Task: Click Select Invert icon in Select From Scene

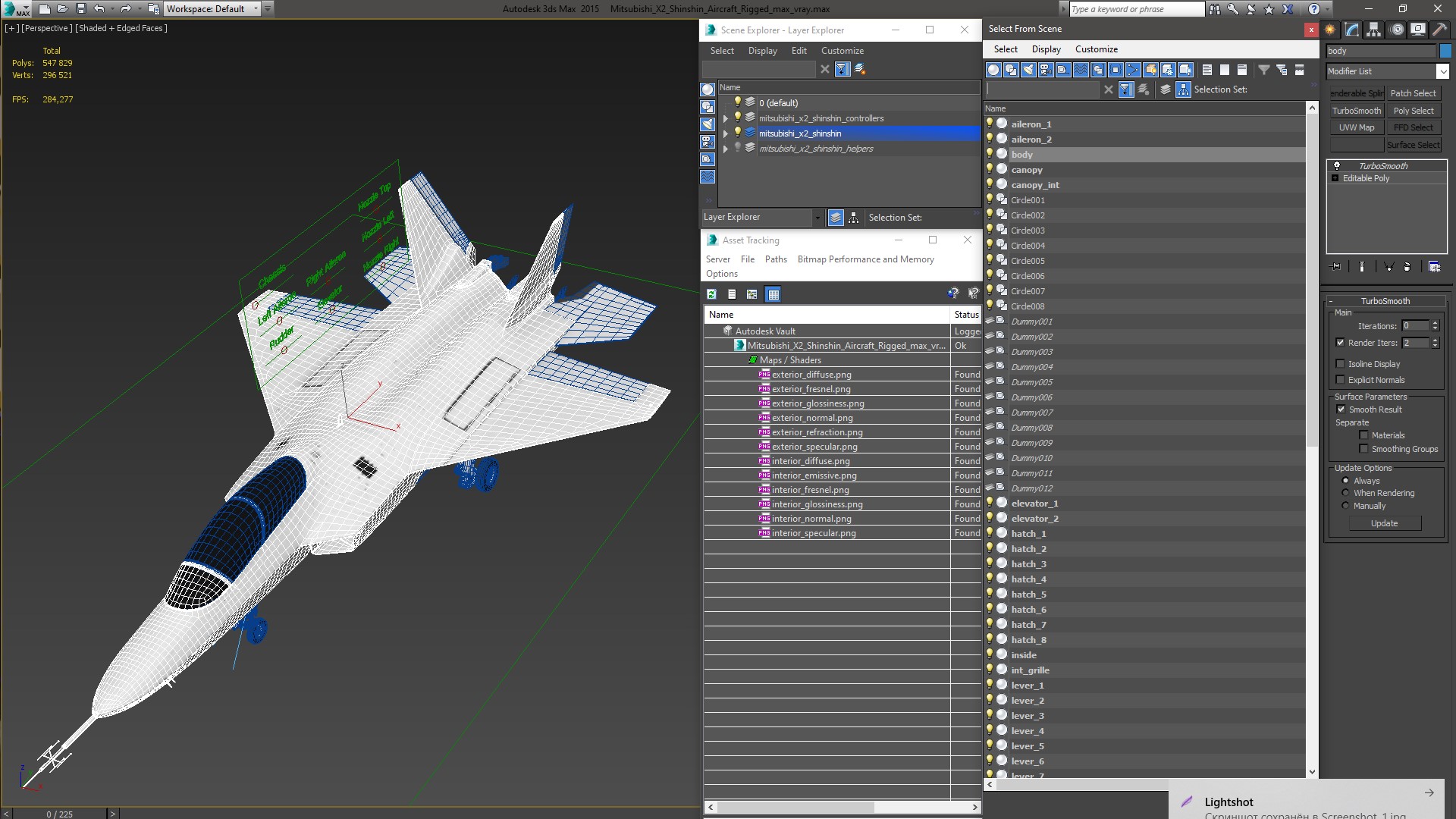Action: click(1242, 70)
